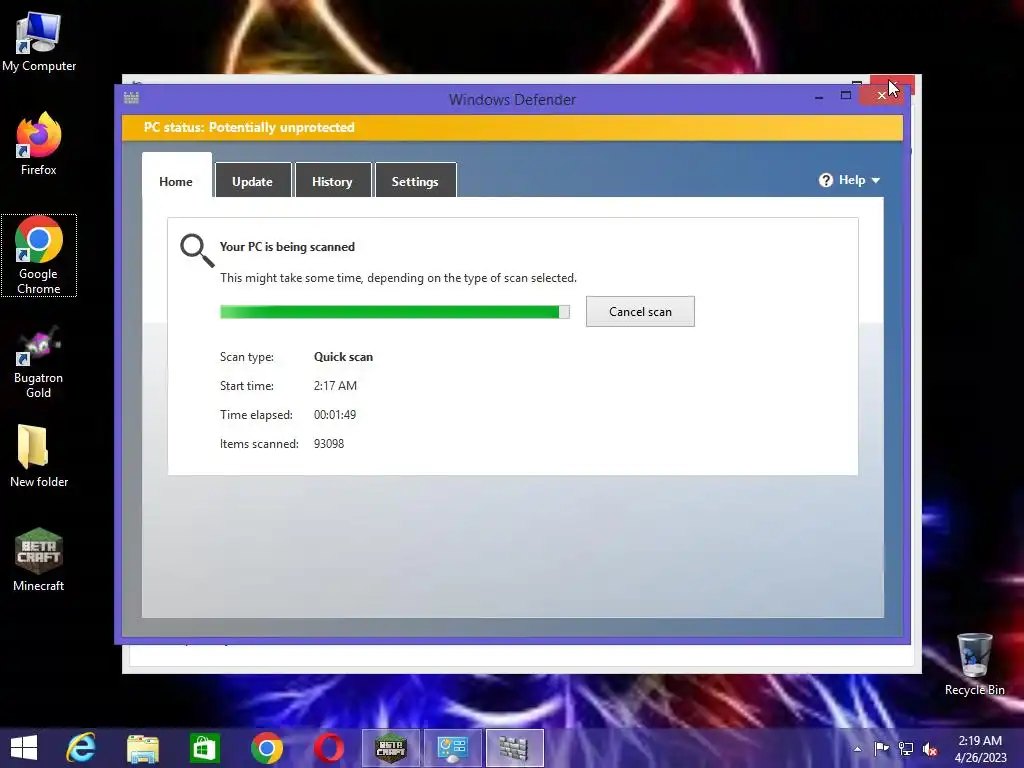Click the 'Quick scan' scan type value
The image size is (1024, 768).
coord(344,357)
